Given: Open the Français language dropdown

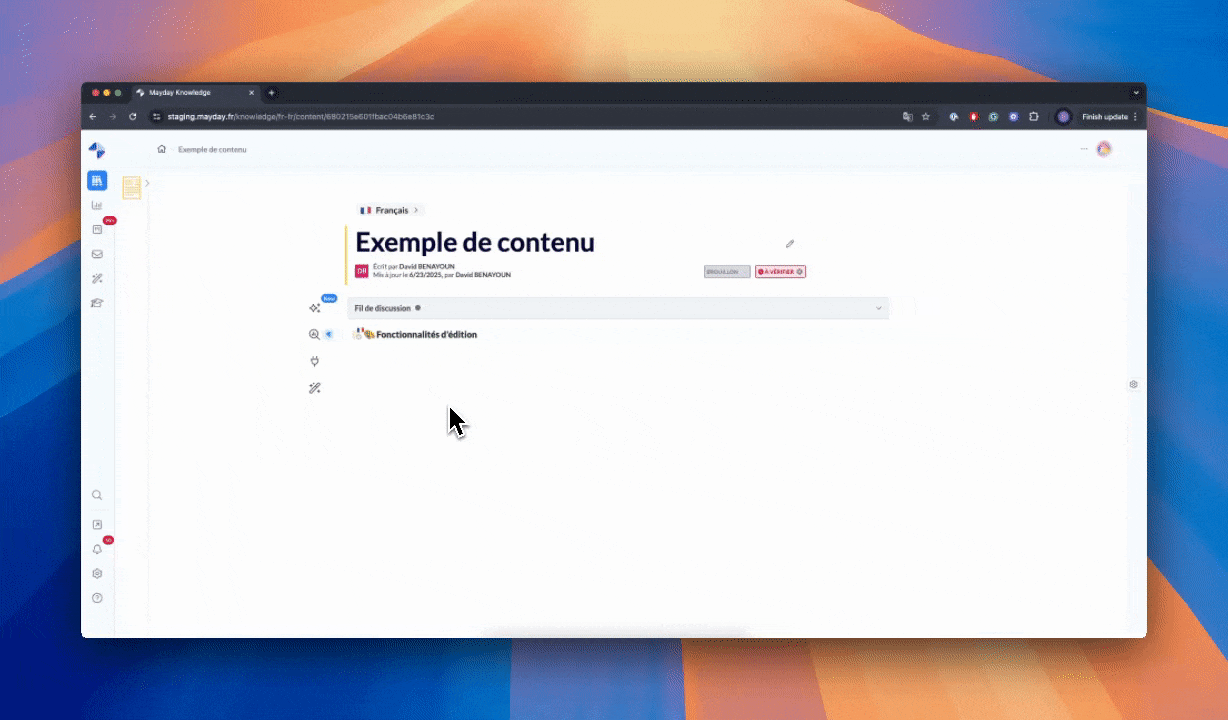Looking at the screenshot, I should [x=390, y=210].
